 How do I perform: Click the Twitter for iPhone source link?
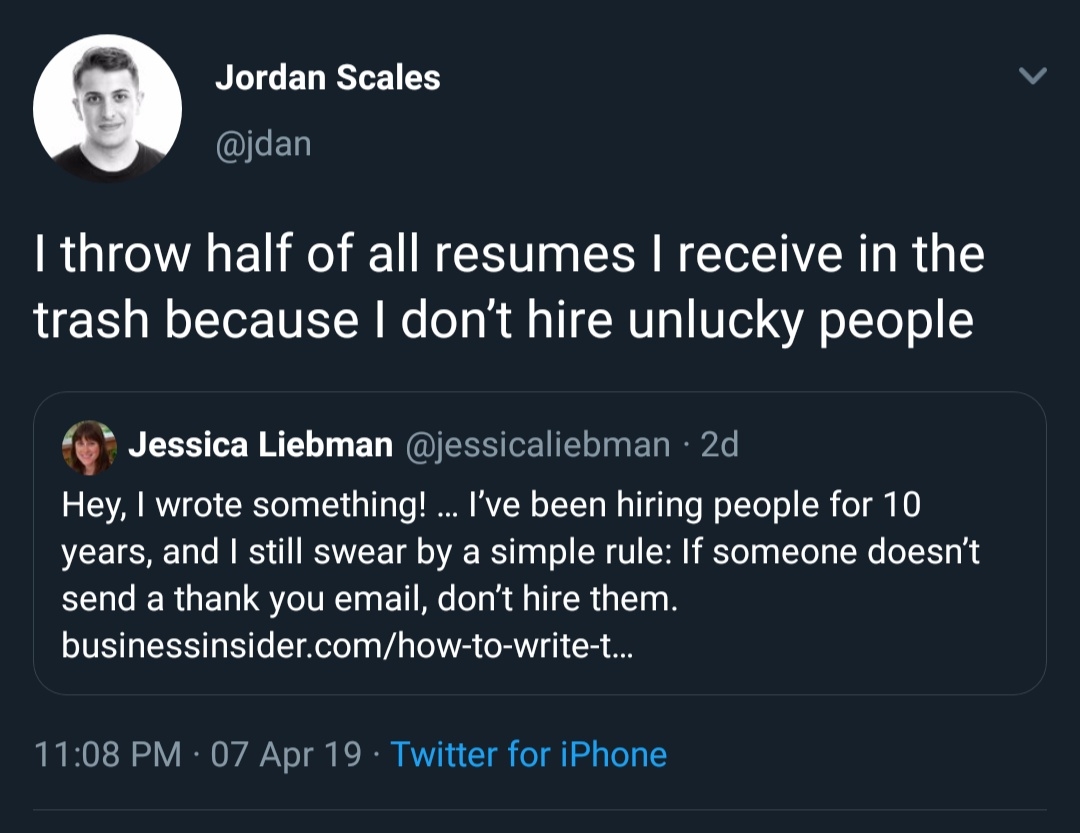pos(528,754)
